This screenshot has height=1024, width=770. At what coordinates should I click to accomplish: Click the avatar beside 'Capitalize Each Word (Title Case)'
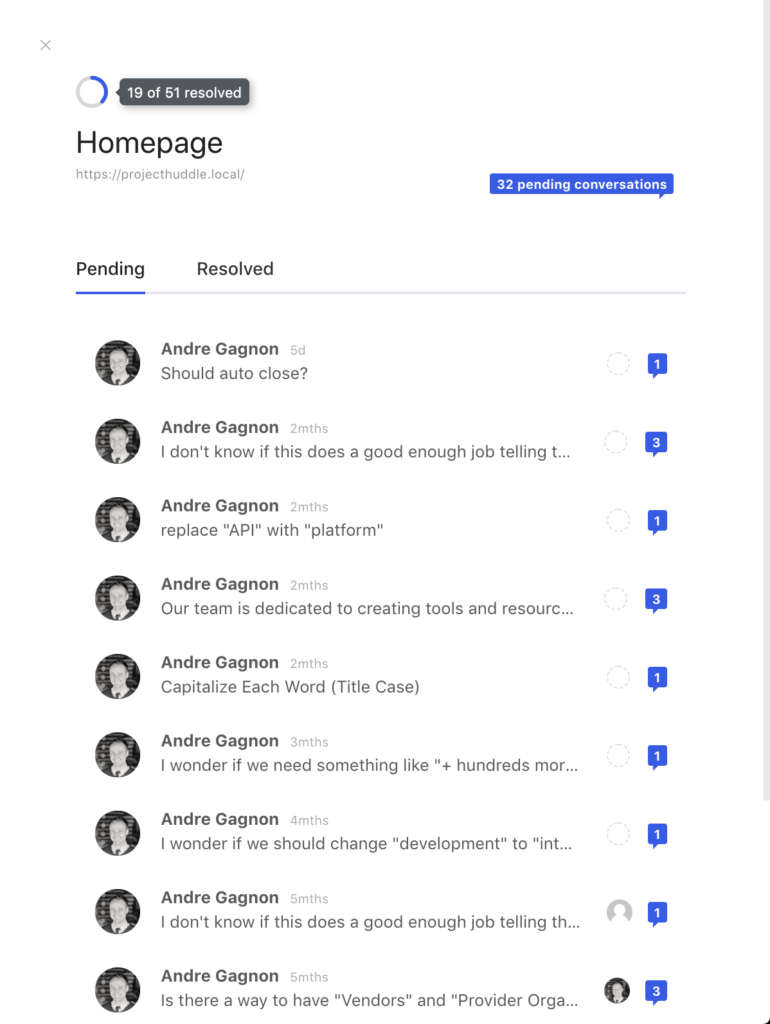117,676
